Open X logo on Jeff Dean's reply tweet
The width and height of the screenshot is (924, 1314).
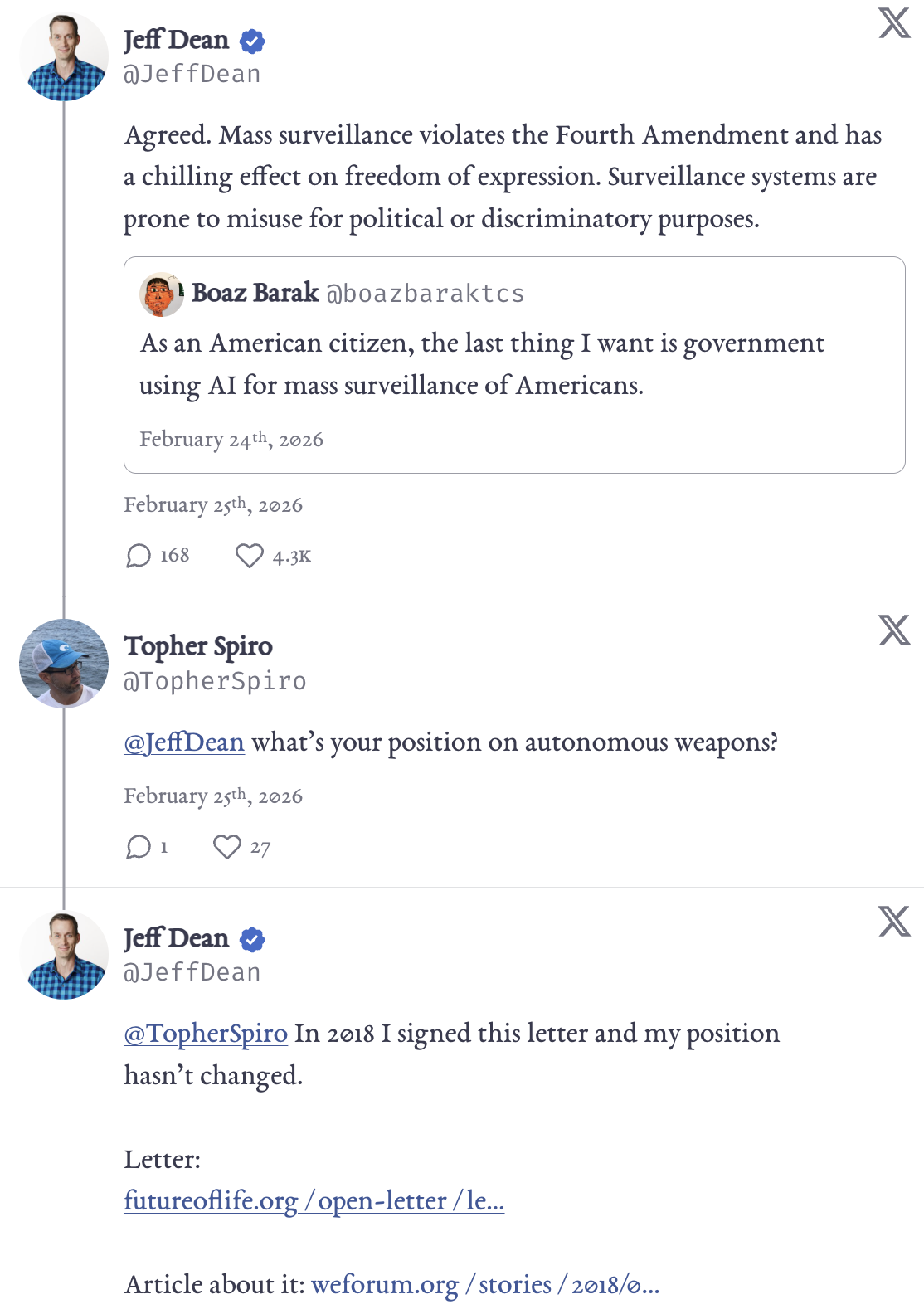coord(894,922)
